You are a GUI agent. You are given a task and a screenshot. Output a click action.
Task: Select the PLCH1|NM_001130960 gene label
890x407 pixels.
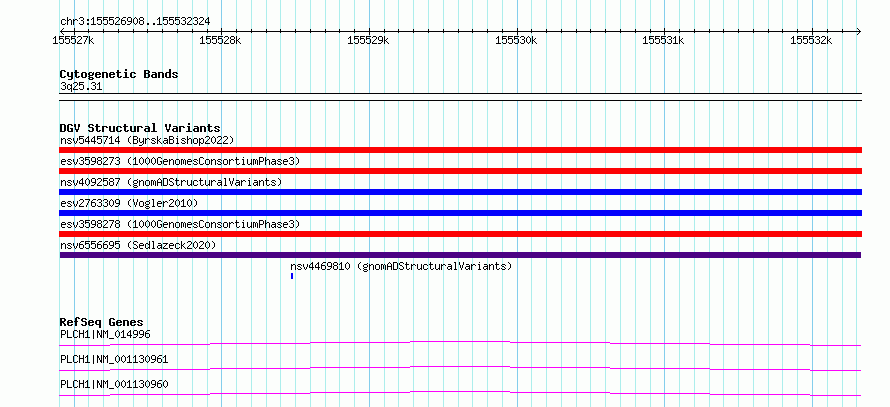click(114, 384)
